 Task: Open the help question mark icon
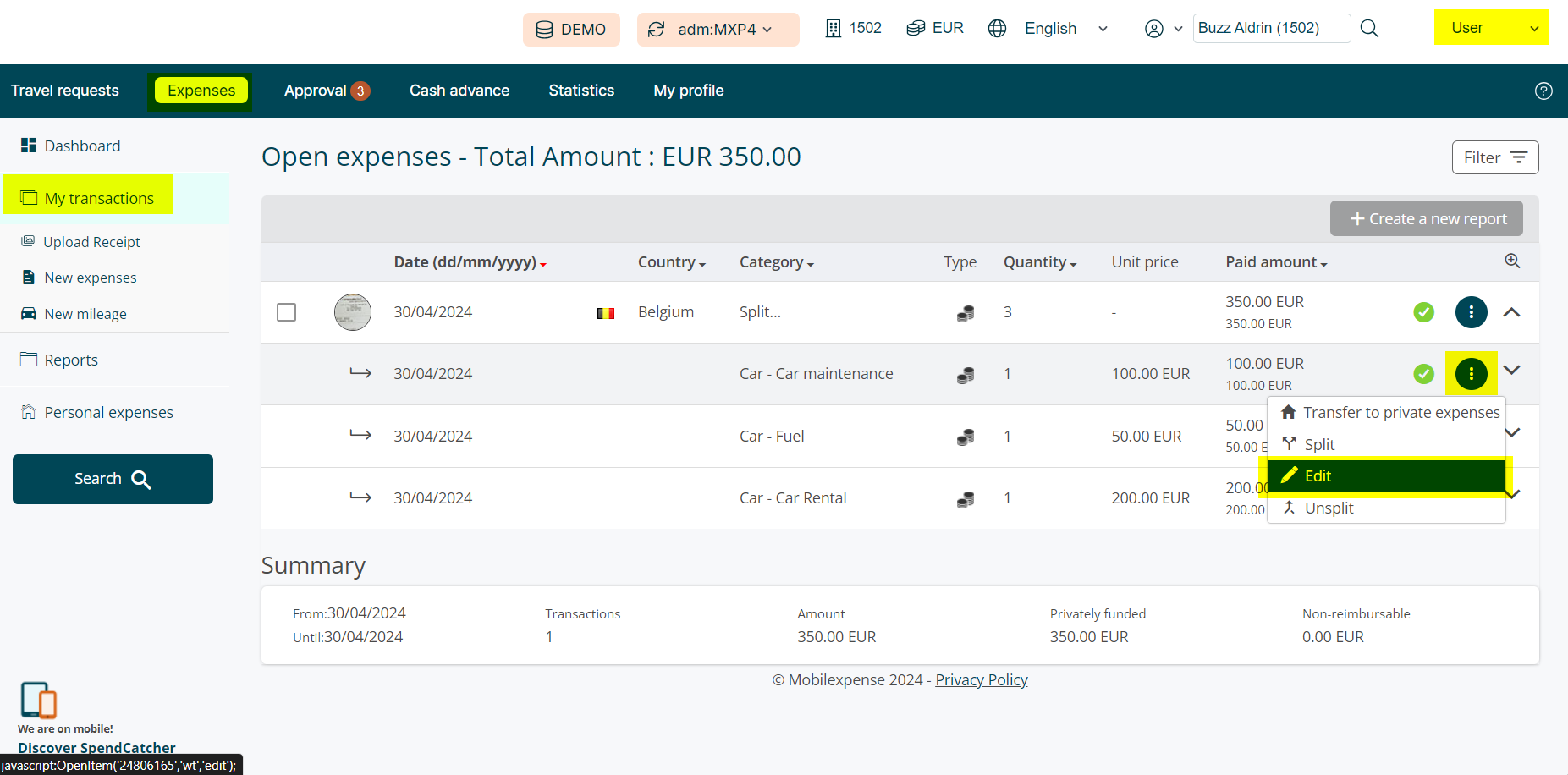tap(1543, 91)
